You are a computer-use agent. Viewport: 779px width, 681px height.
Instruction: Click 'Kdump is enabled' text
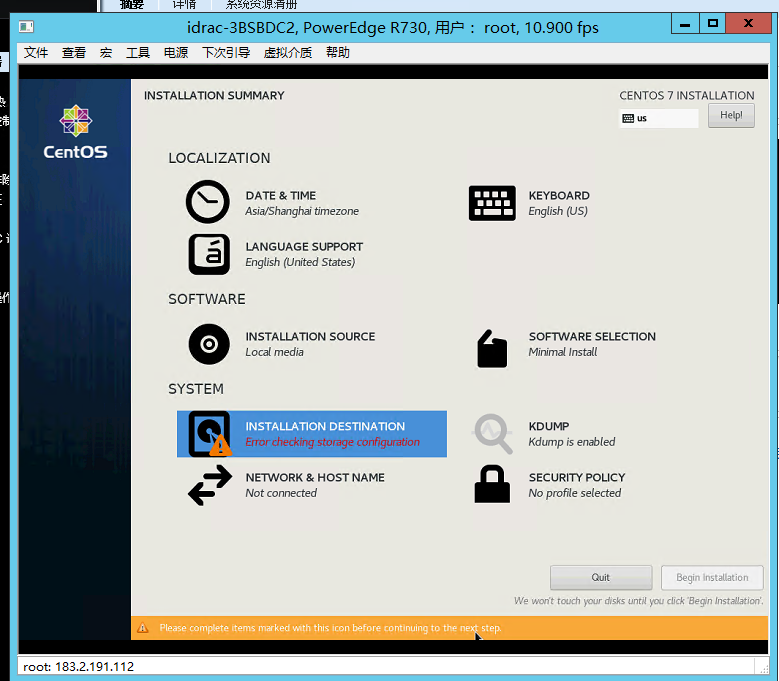pyautogui.click(x=572, y=442)
